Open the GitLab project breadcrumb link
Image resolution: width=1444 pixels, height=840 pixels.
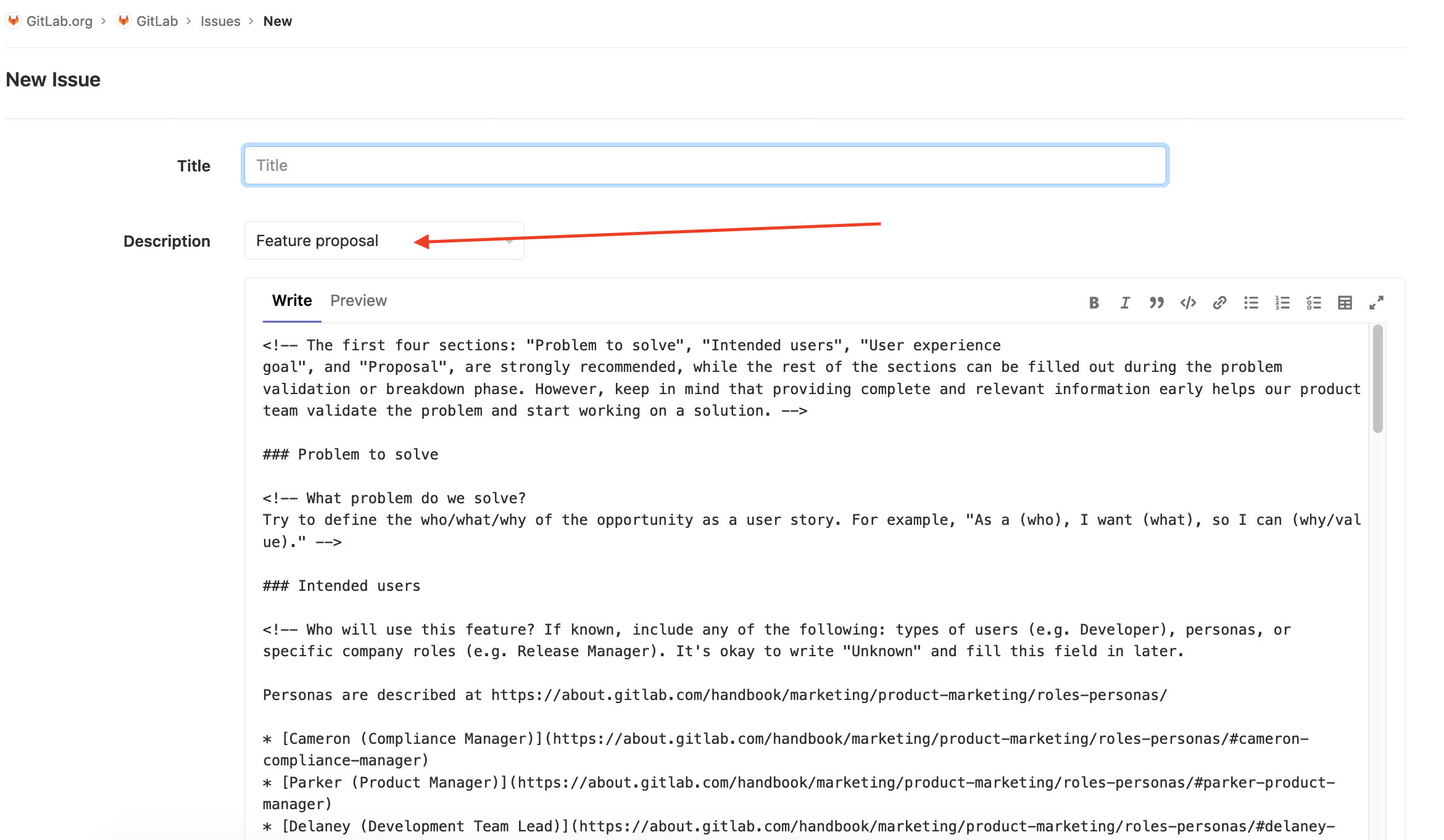pyautogui.click(x=157, y=20)
